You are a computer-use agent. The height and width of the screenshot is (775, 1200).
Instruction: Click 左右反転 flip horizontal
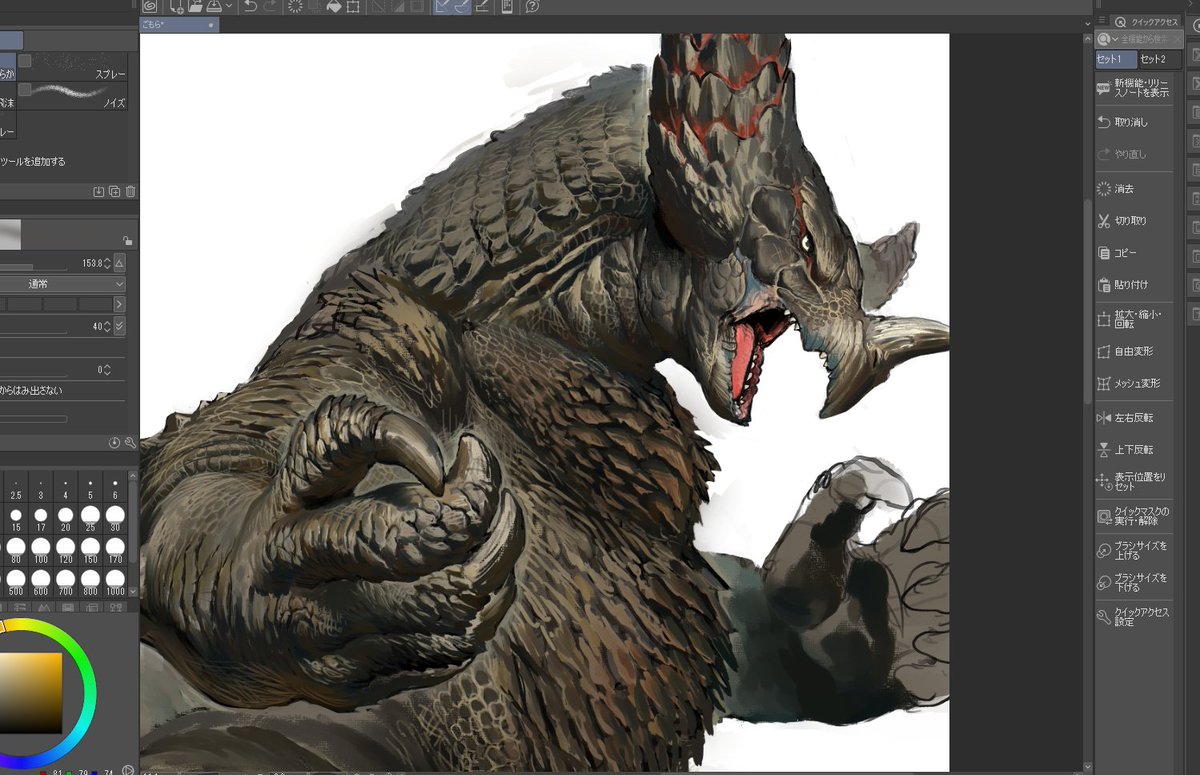pyautogui.click(x=1136, y=417)
